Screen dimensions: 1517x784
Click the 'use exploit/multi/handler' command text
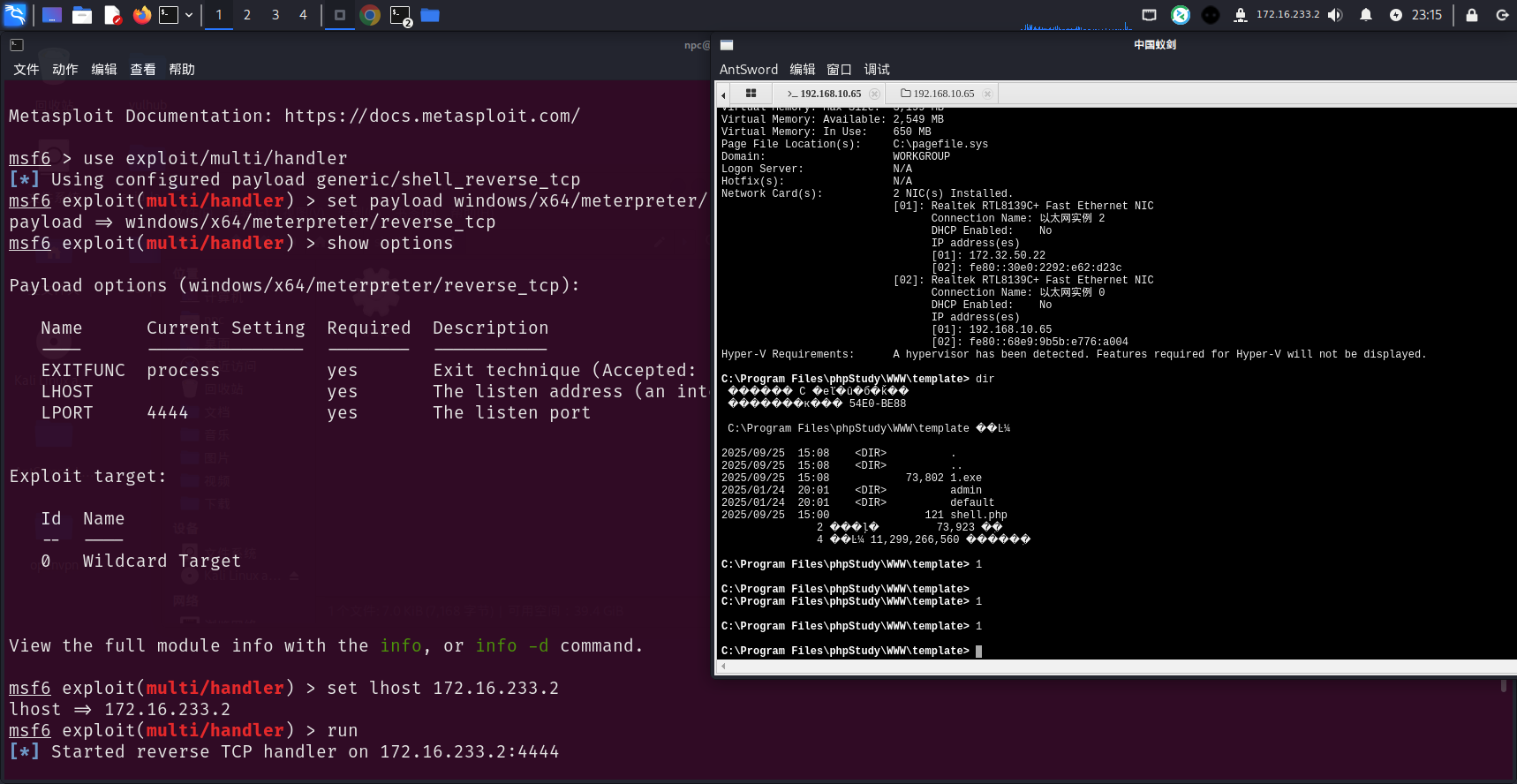pyautogui.click(x=215, y=159)
